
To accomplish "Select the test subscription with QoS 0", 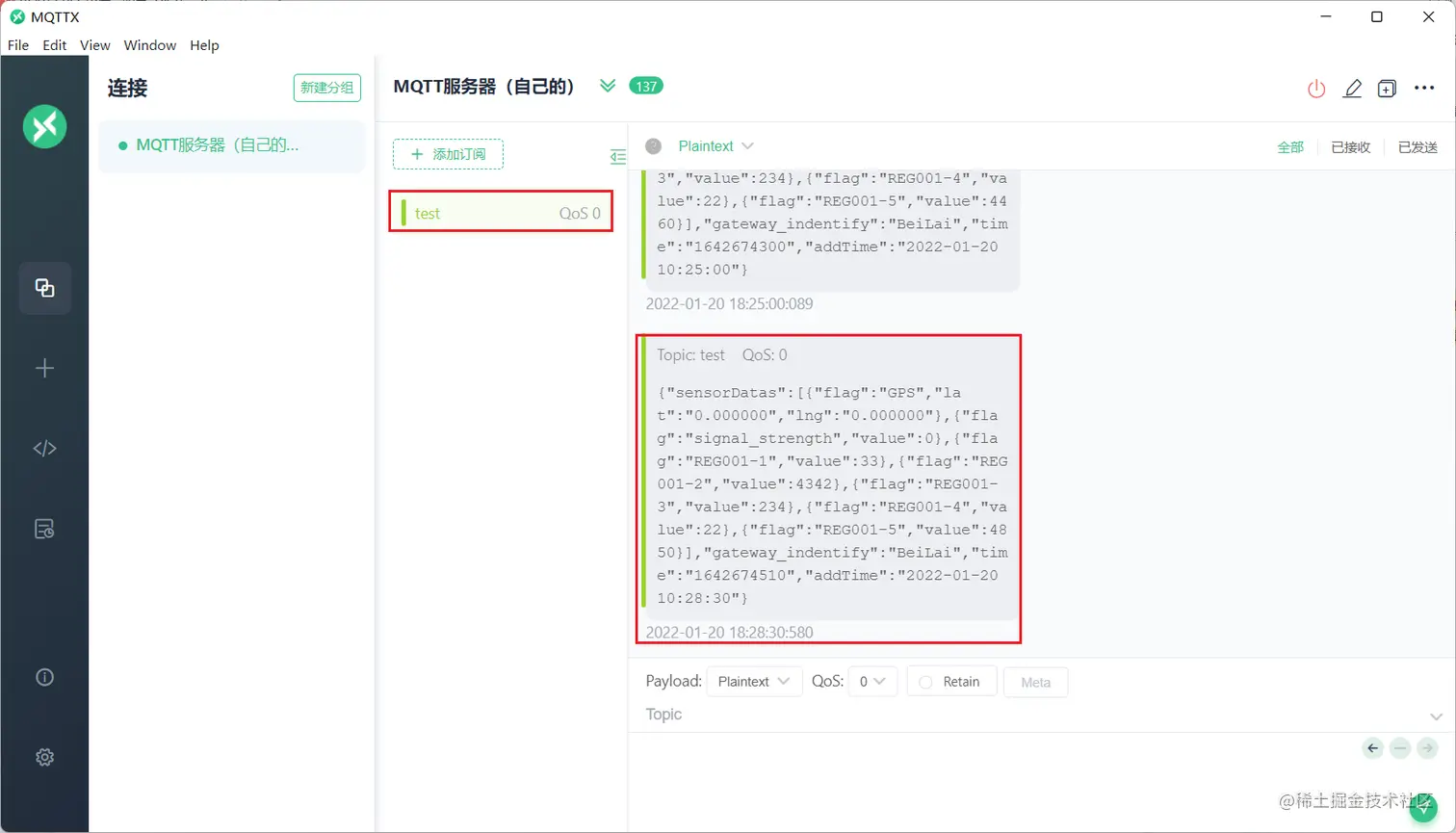I will tap(501, 213).
